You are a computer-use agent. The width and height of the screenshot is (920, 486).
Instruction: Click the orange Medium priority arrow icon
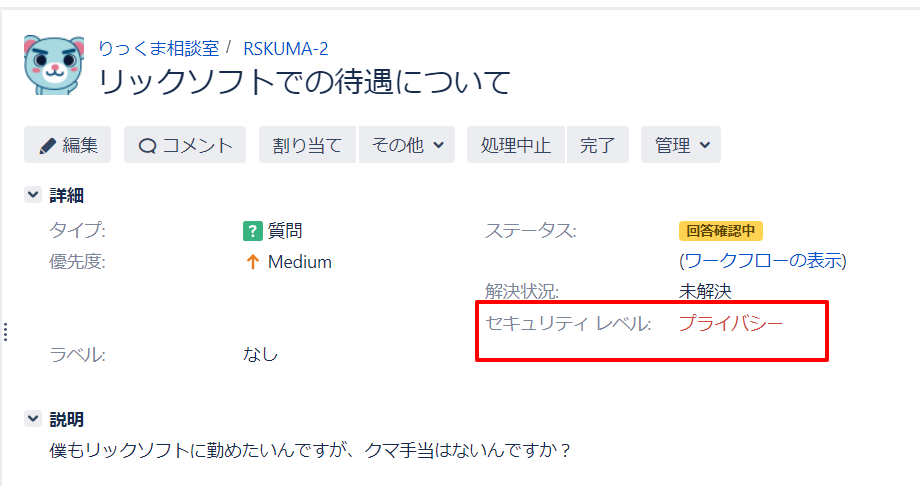[x=252, y=262]
